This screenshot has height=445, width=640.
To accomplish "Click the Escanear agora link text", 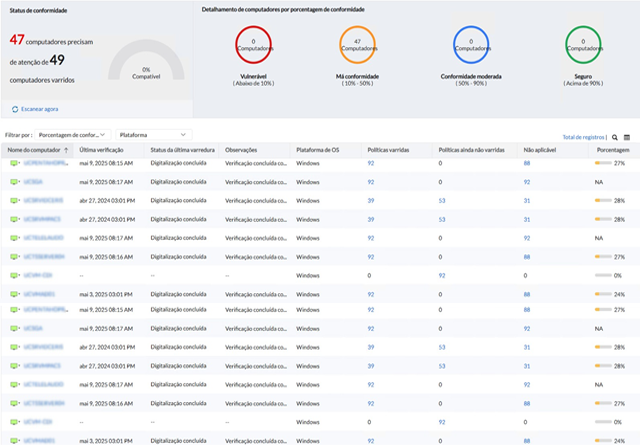I will [40, 108].
